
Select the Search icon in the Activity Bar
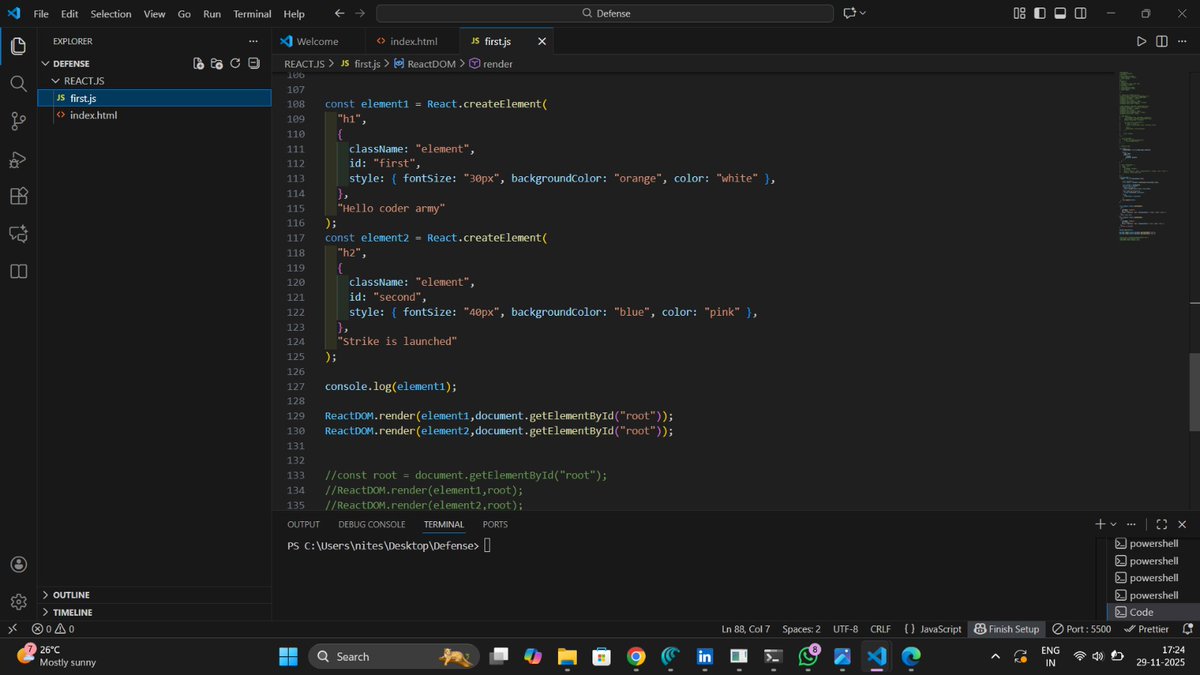pos(18,83)
